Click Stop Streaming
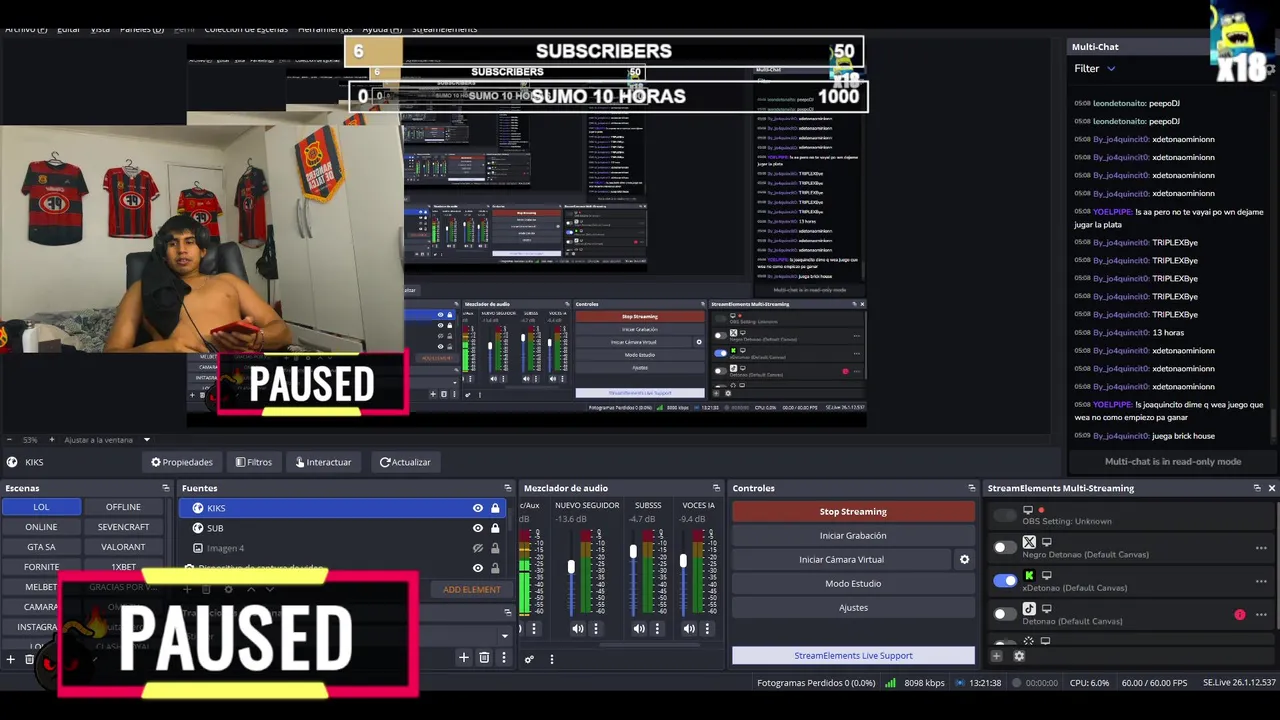The image size is (1280, 720). point(853,512)
